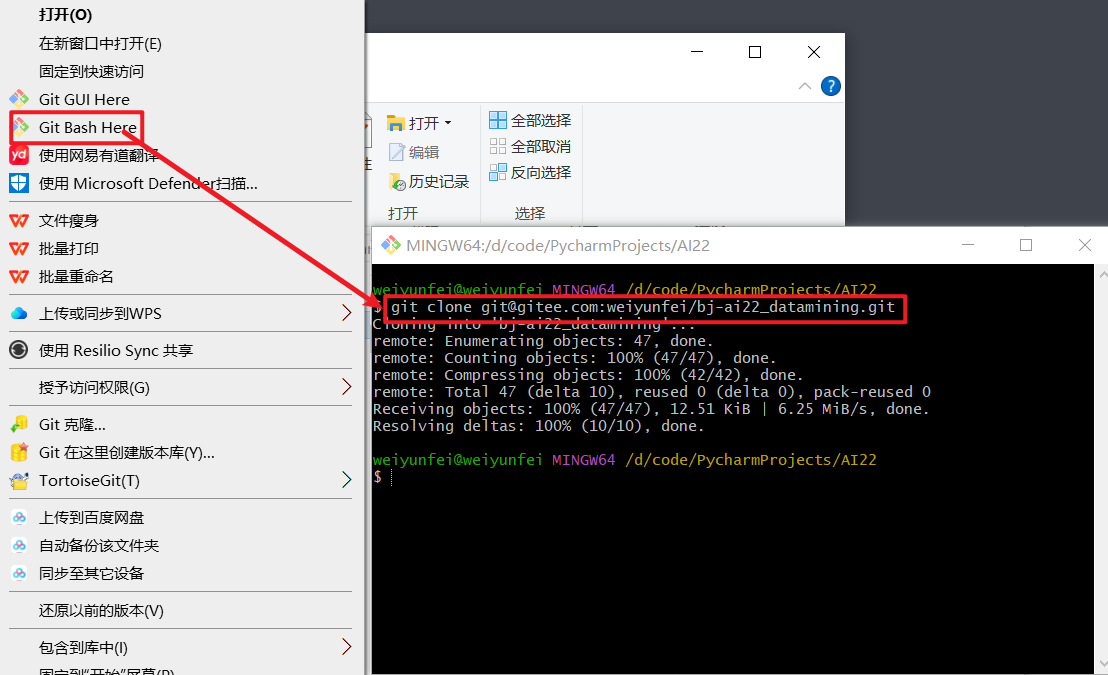Click the scroll up arrow in Git Bash
Screen dimensions: 1108x675
pos(1102,273)
